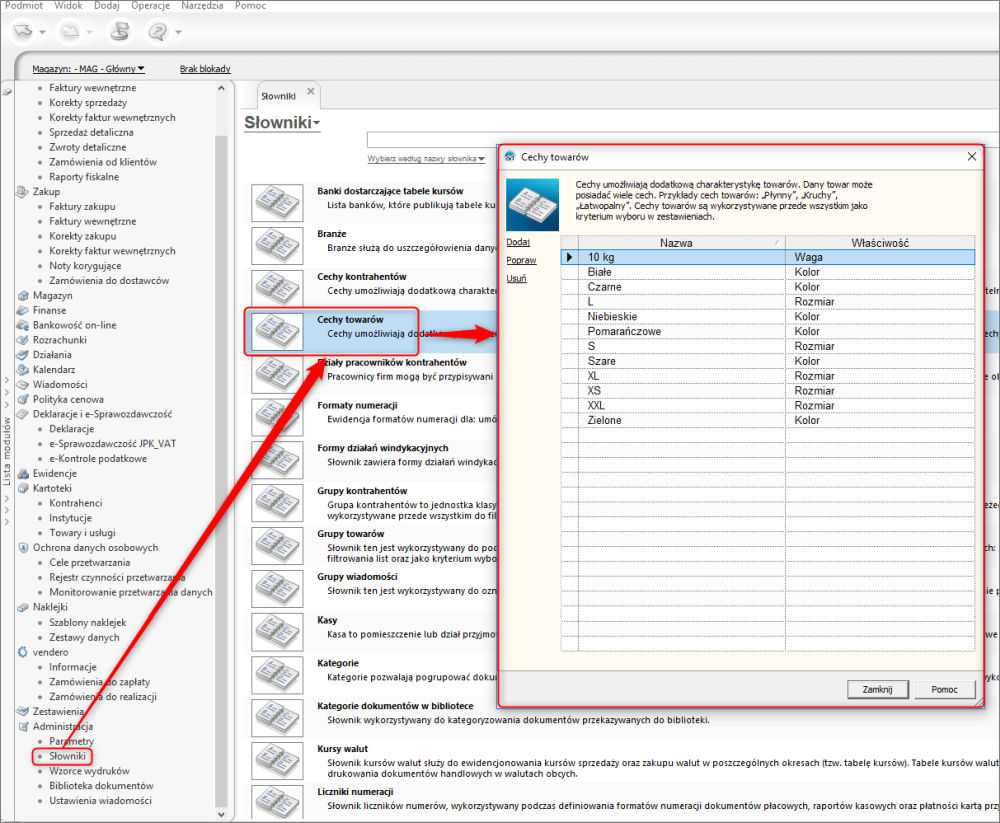Select the Zielone row in the table
The width and height of the screenshot is (1000, 823).
[768, 420]
